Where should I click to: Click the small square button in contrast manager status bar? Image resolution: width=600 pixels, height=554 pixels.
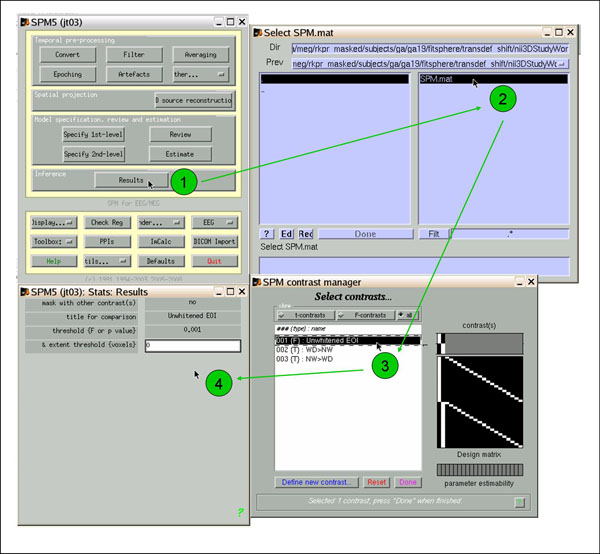[519, 502]
